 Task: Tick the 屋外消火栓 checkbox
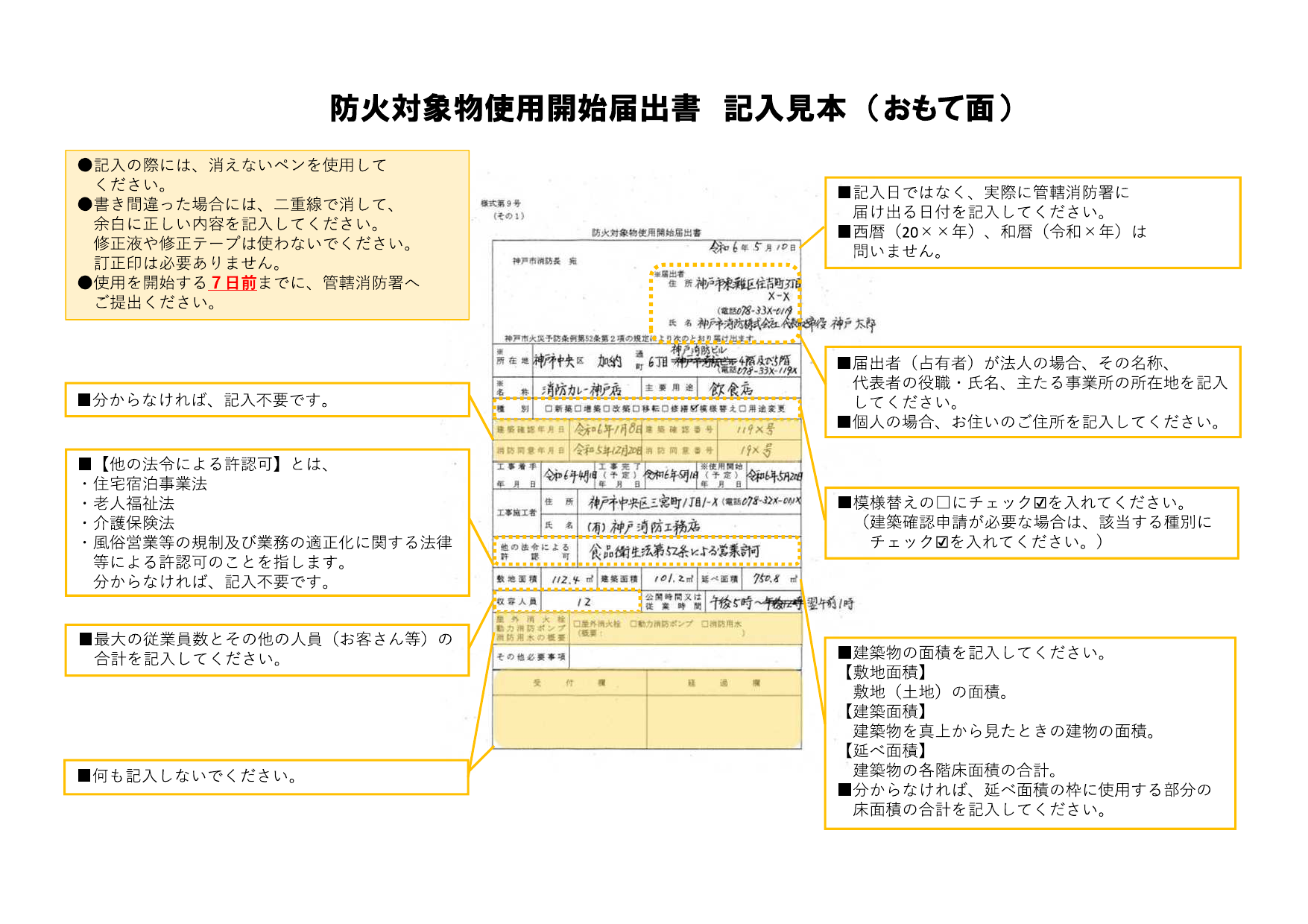pos(575,624)
